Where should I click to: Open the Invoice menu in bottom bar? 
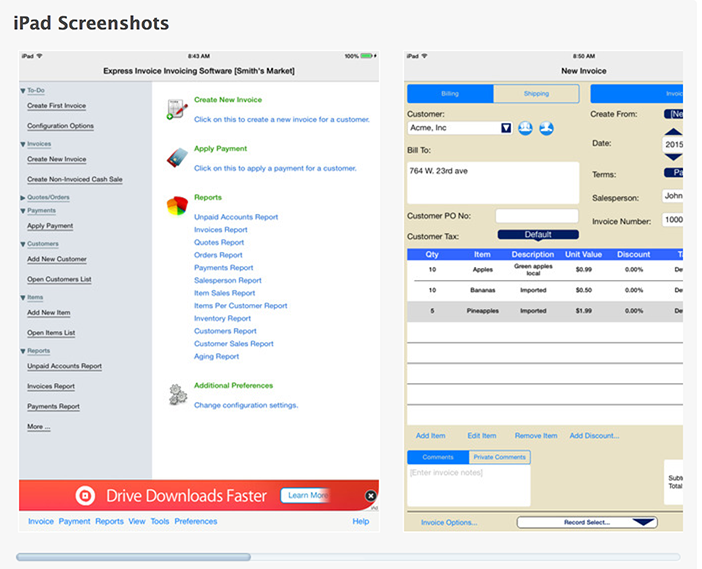coord(41,522)
